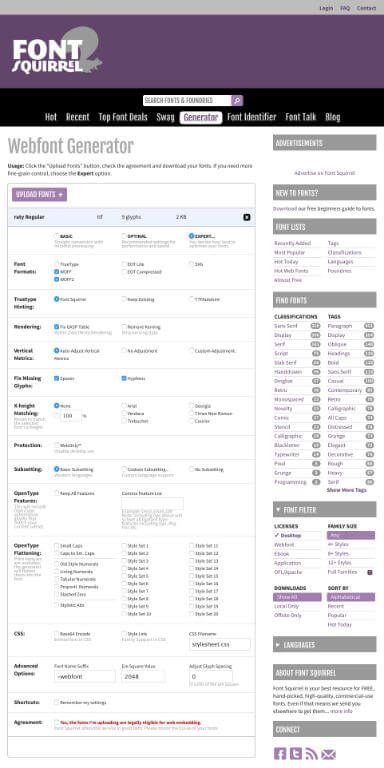This screenshot has height=768, width=384.
Task: Select Local Only downloads filter
Action: pos(287,606)
